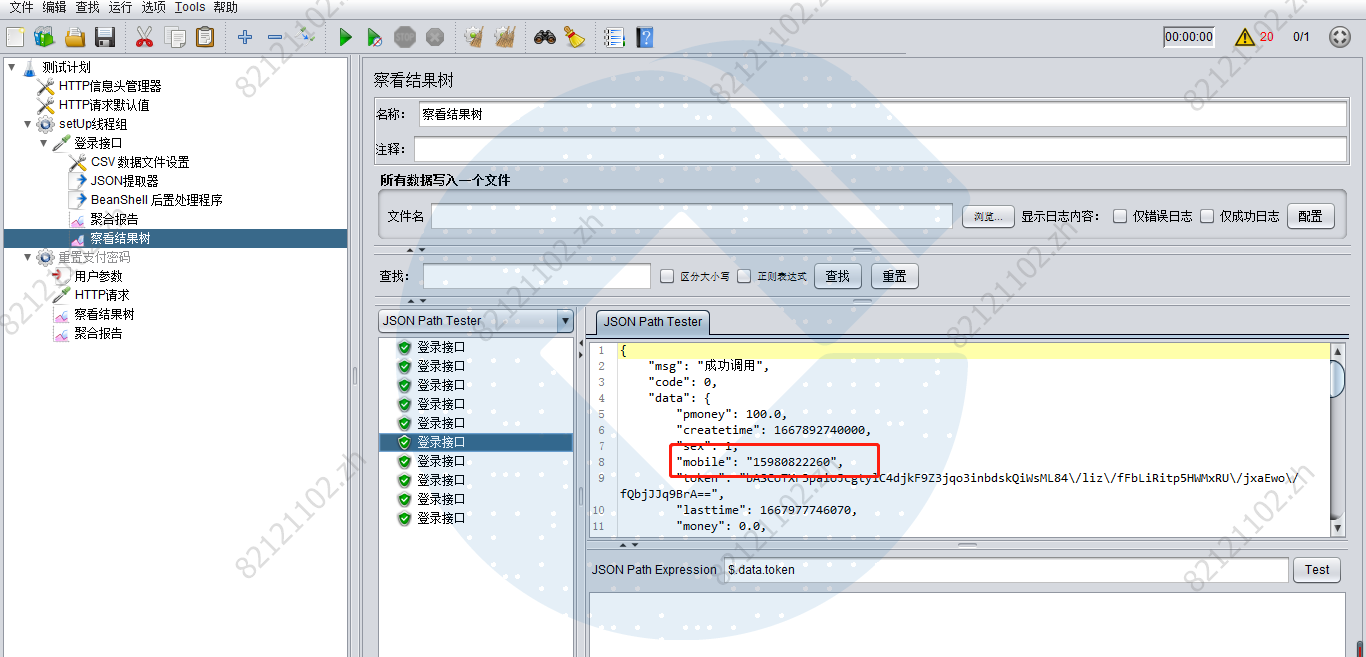Image resolution: width=1366 pixels, height=657 pixels.
Task: Select HTTP请求 tree node
Action: [102, 295]
